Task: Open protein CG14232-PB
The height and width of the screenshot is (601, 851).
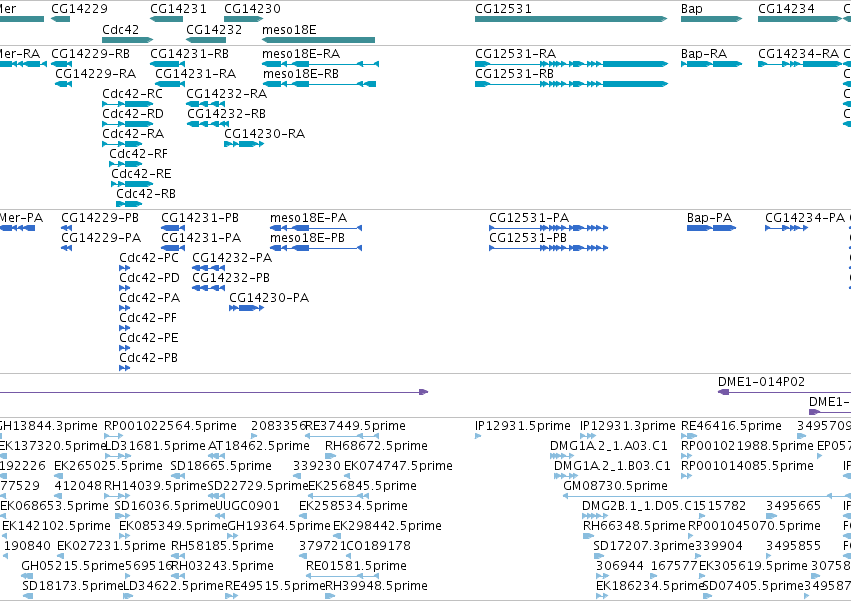Action: click(231, 278)
